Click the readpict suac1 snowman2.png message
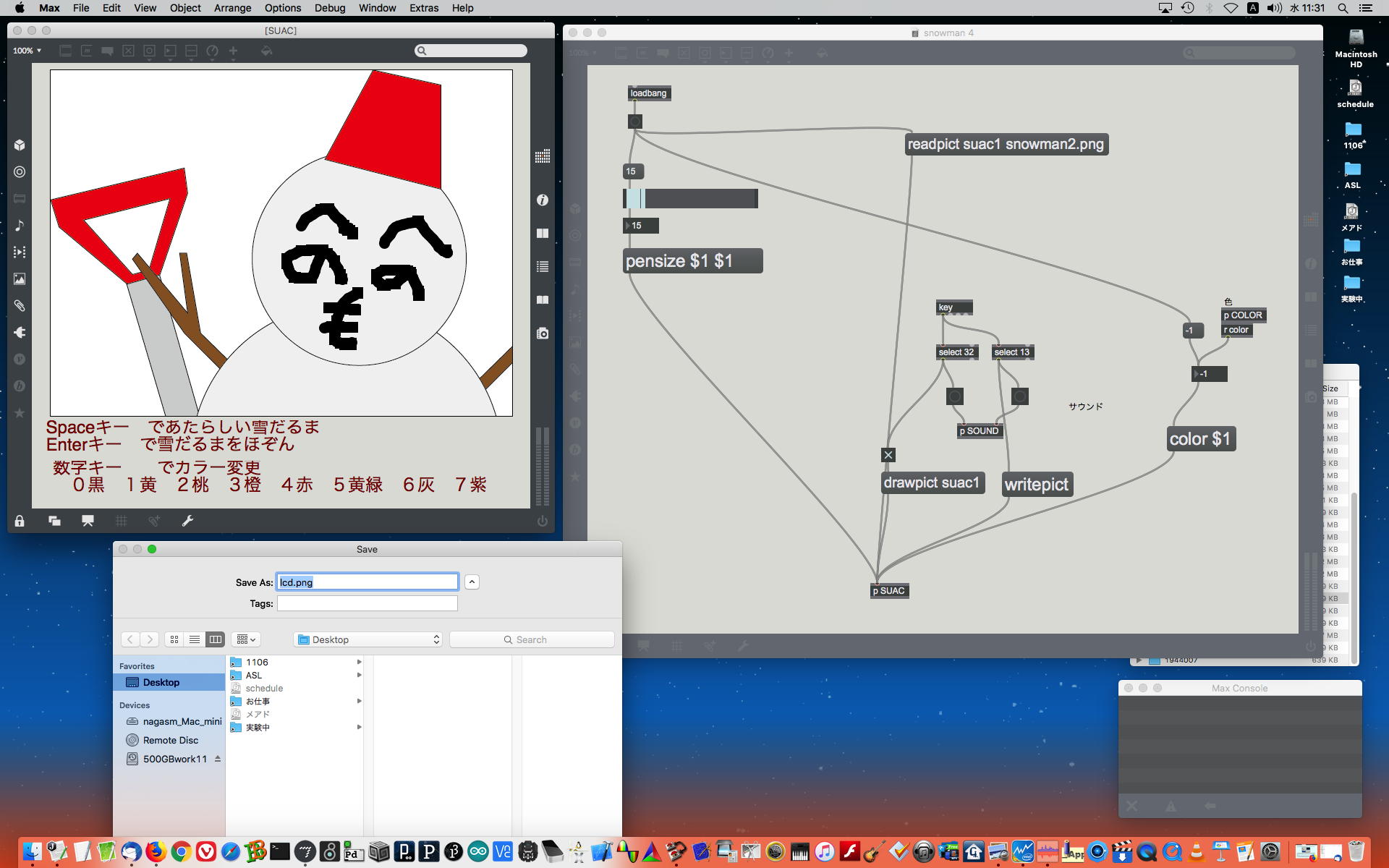1389x868 pixels. click(x=1006, y=144)
